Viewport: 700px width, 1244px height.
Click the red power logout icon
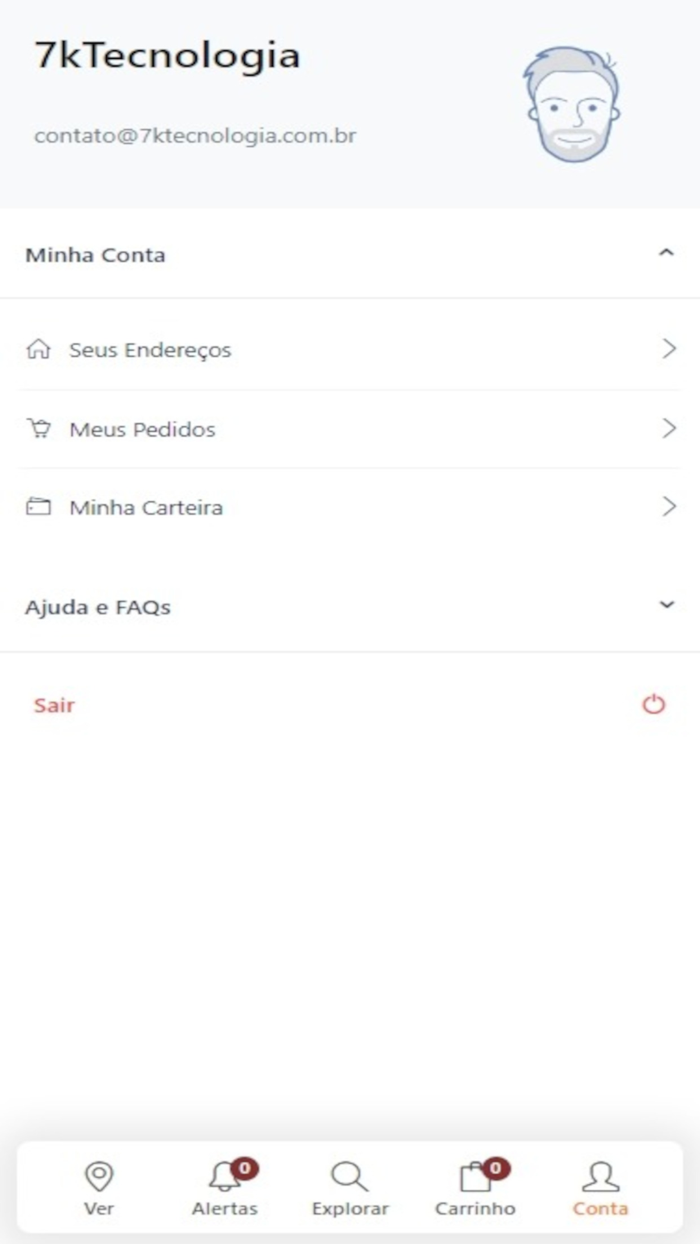point(653,705)
